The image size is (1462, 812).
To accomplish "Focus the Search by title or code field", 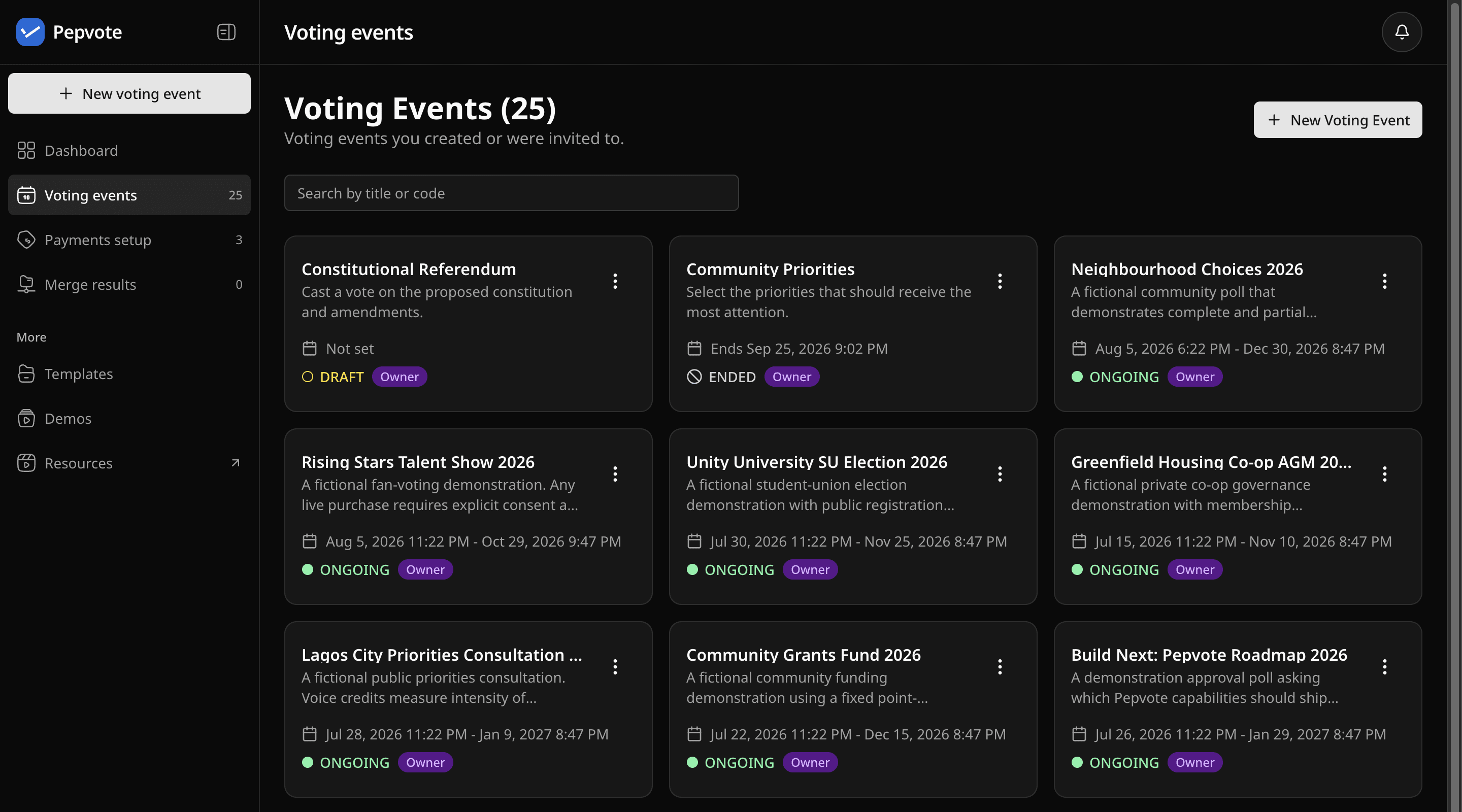I will tap(511, 193).
